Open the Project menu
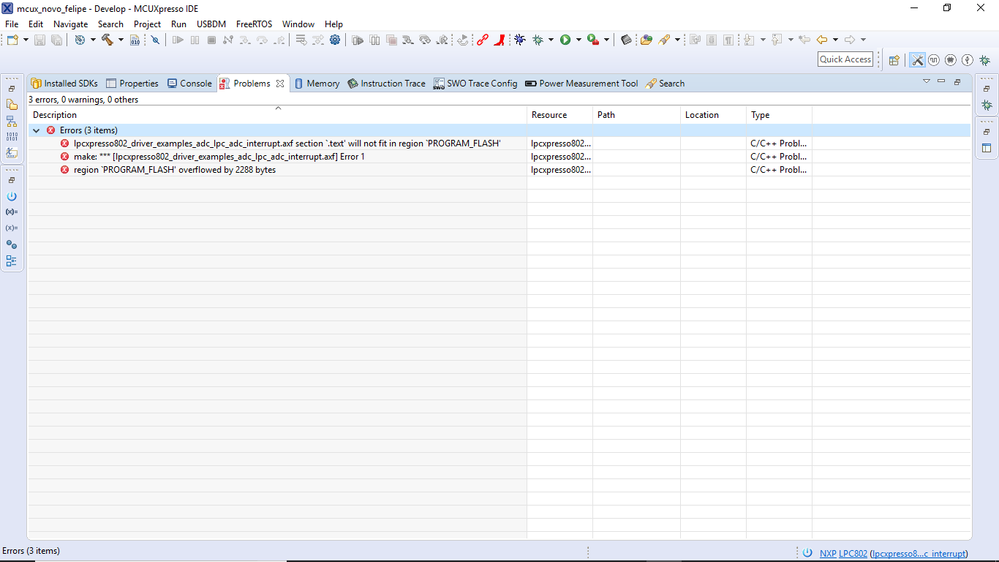 [147, 24]
